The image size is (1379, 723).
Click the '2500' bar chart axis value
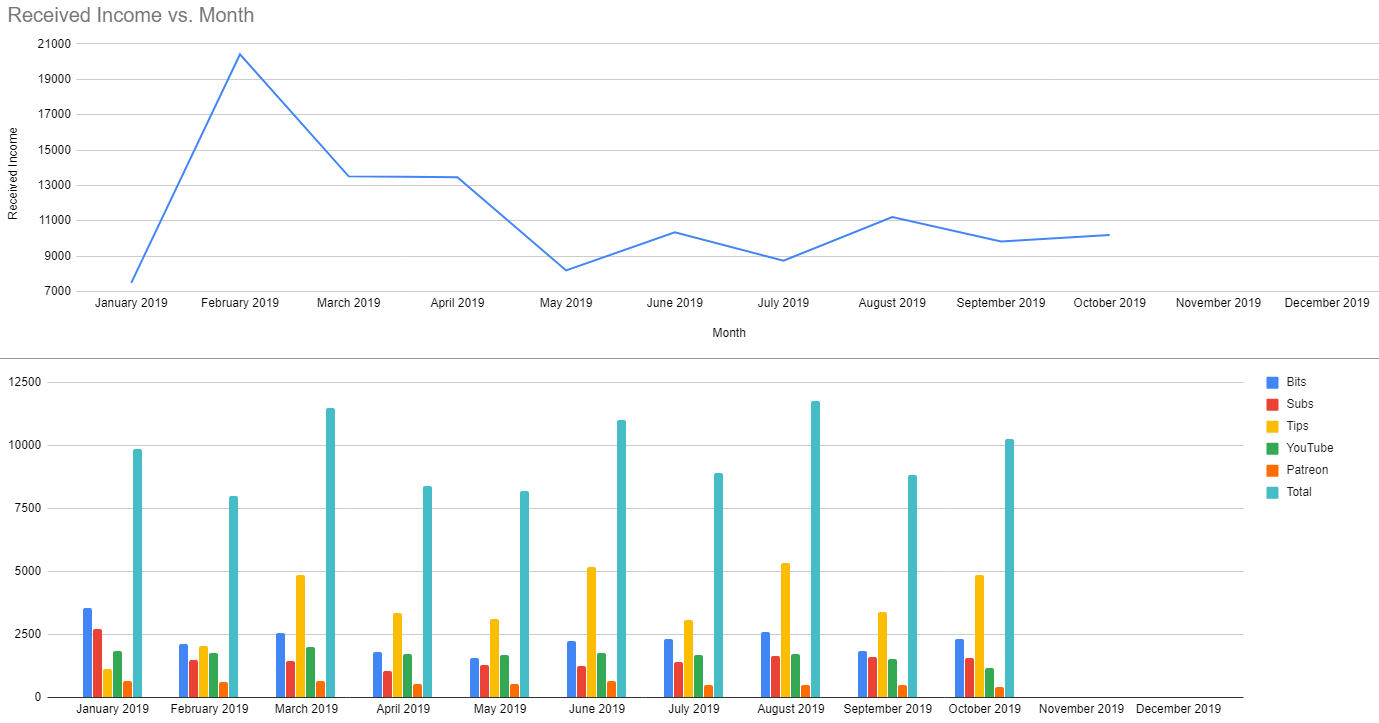[x=28, y=634]
